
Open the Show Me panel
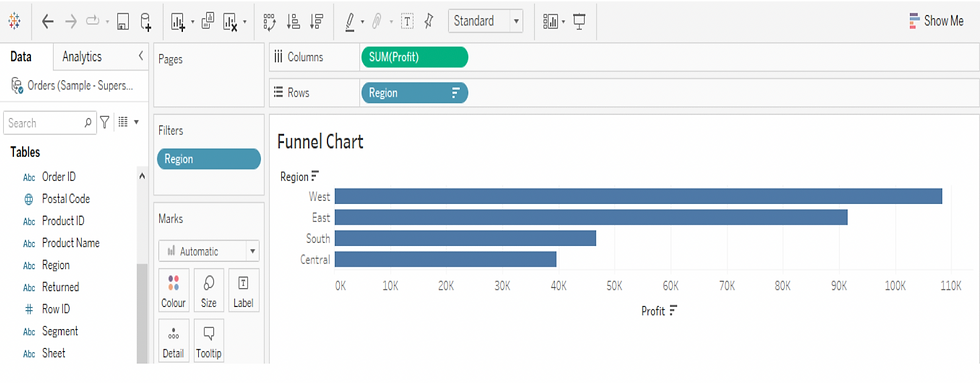click(x=936, y=21)
